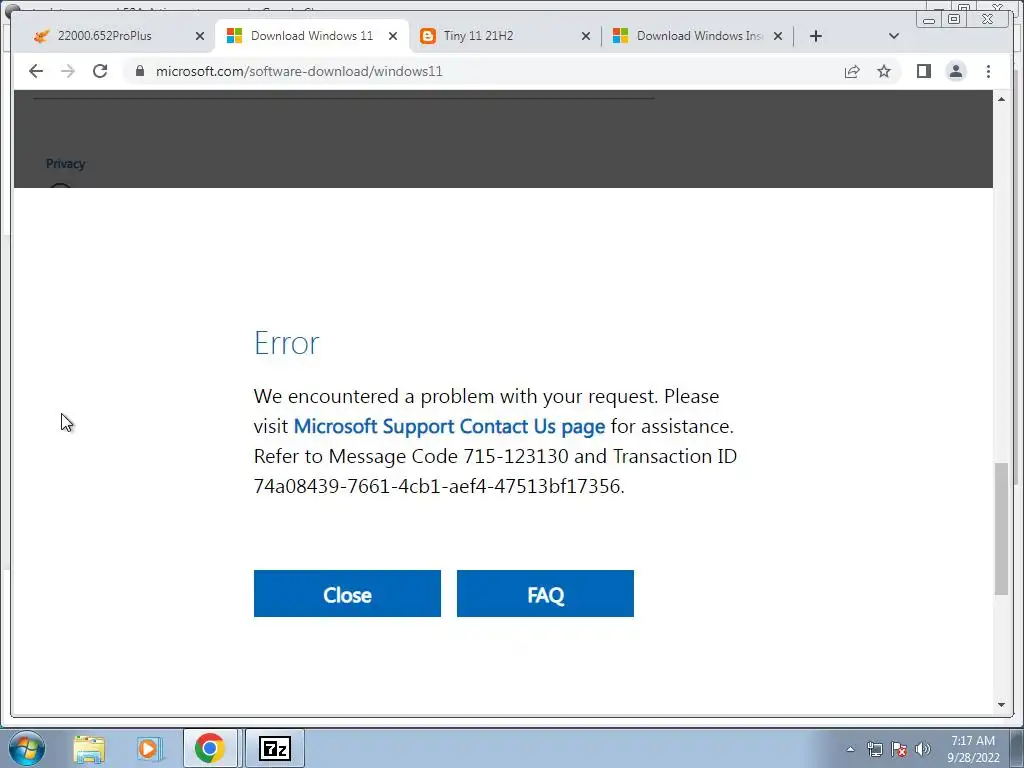Screen dimensions: 1024x768
Task: Close the Download Windows 11 tab
Action: [392, 36]
